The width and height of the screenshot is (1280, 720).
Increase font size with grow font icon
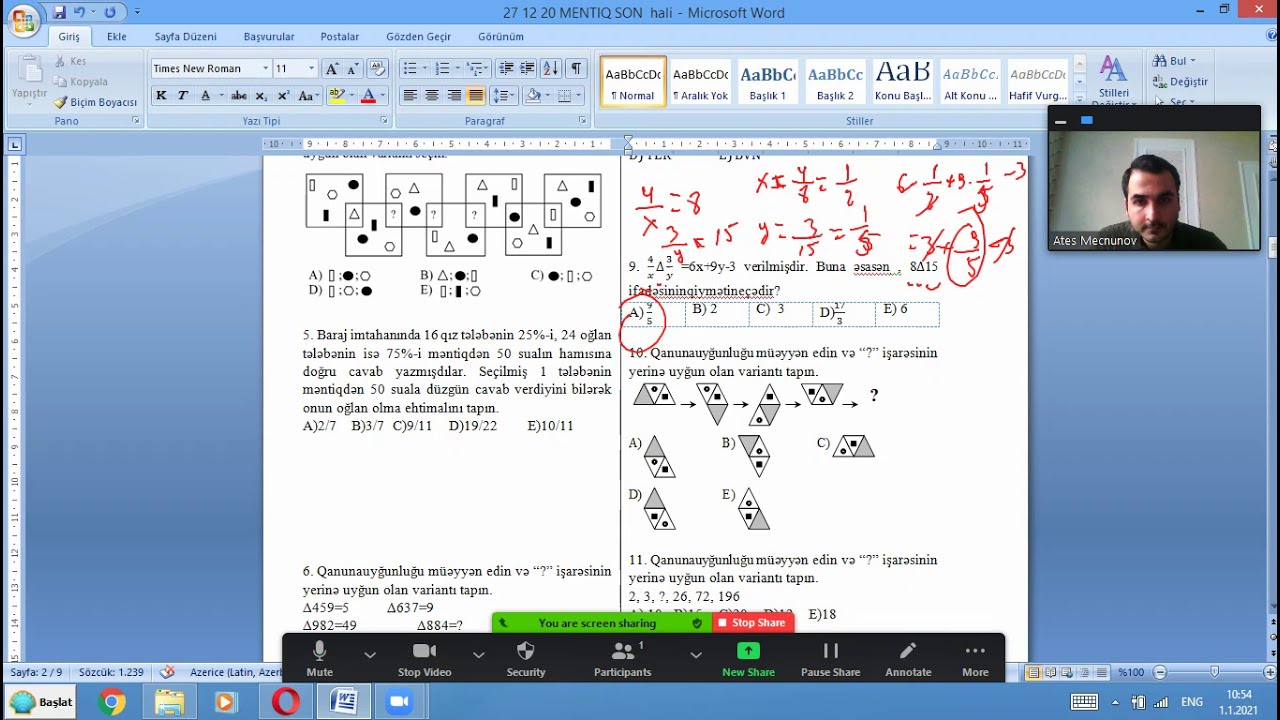coord(332,68)
